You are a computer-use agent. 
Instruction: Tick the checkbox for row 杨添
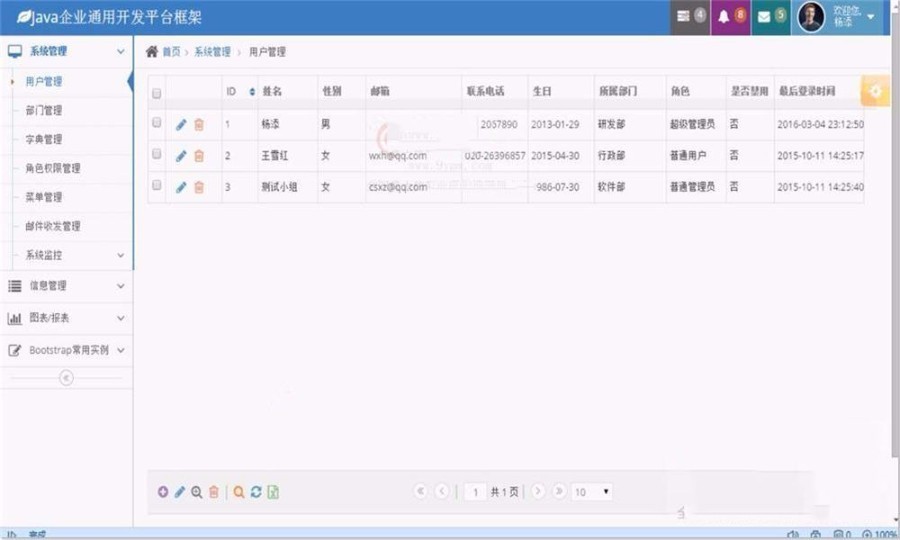156,123
